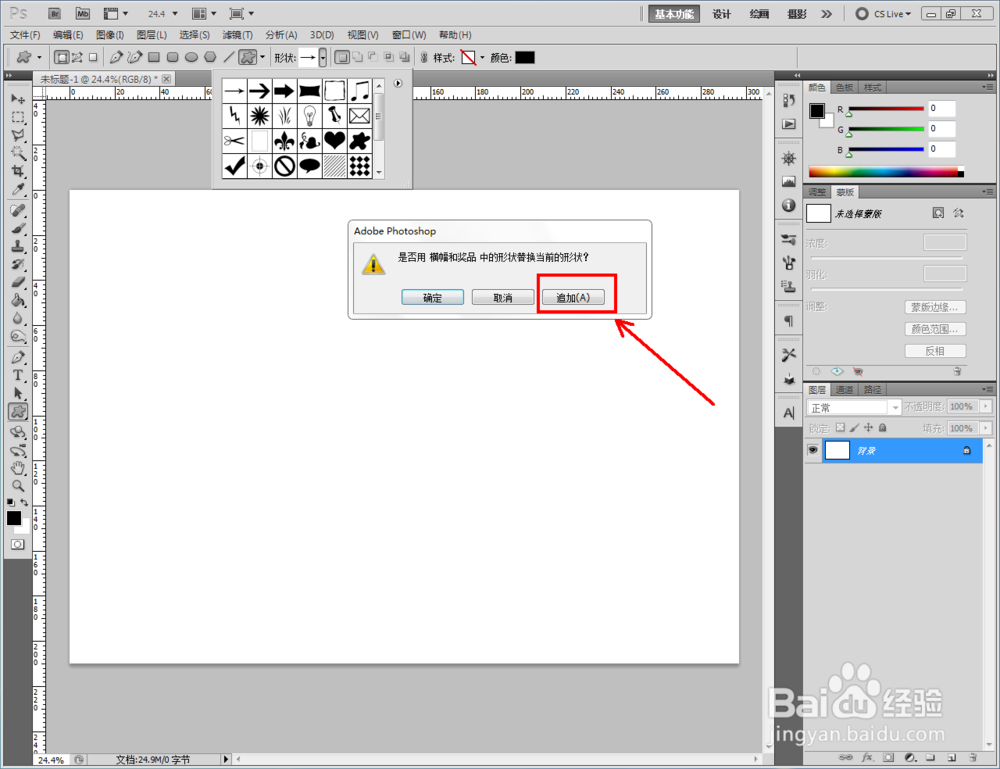Switch to 路径 paths tab
Image resolution: width=1000 pixels, height=769 pixels.
[x=872, y=390]
